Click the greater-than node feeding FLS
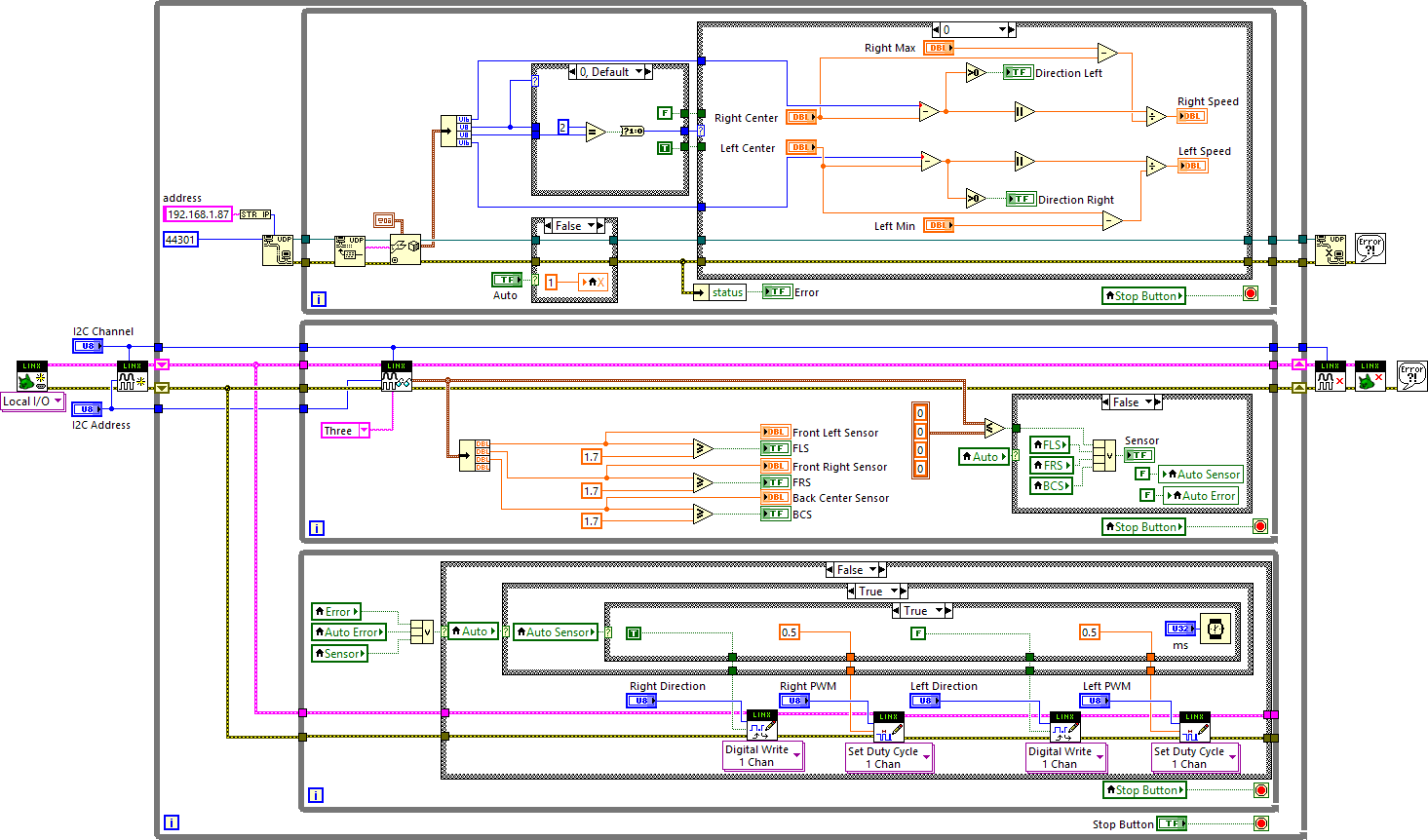The width and height of the screenshot is (1428, 840). (x=703, y=448)
